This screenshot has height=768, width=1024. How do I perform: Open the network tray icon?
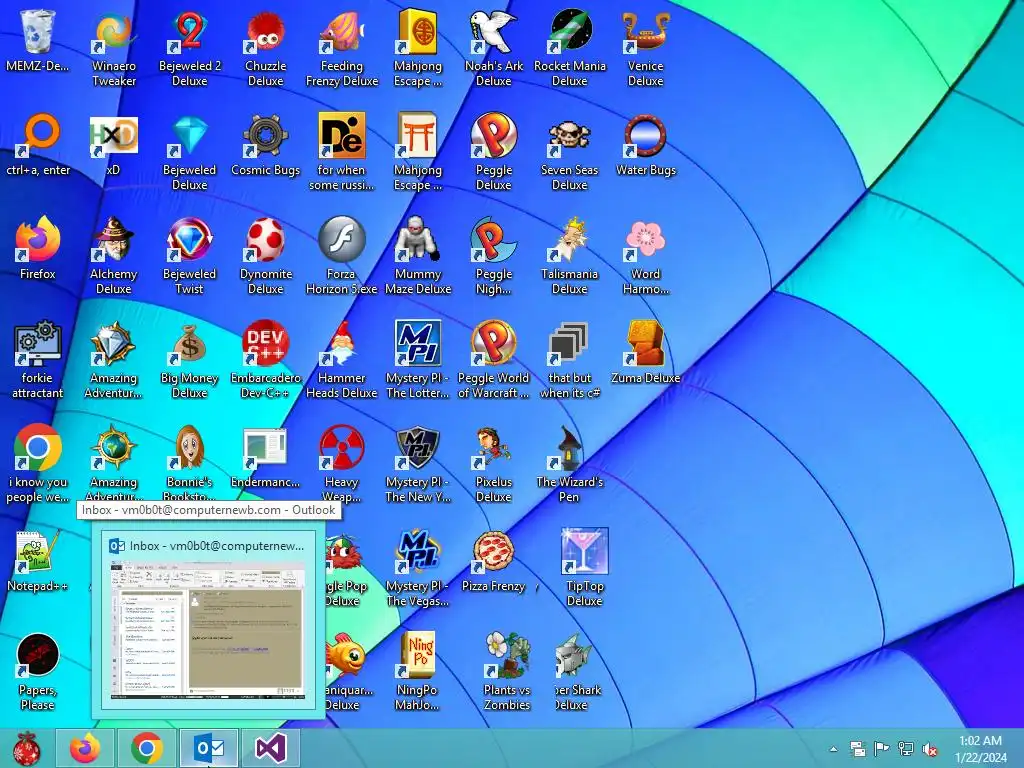pos(905,749)
